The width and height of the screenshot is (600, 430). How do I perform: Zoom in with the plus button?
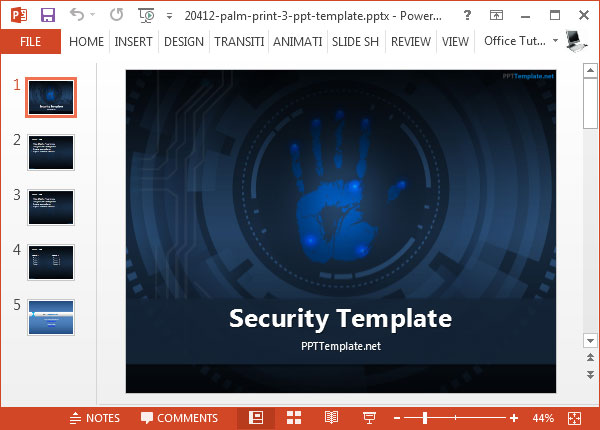point(514,418)
